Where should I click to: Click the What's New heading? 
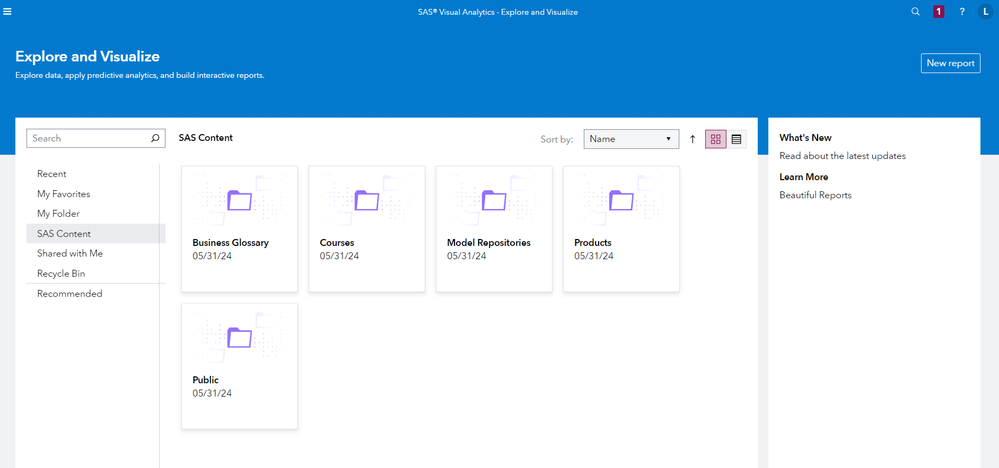[x=805, y=138]
